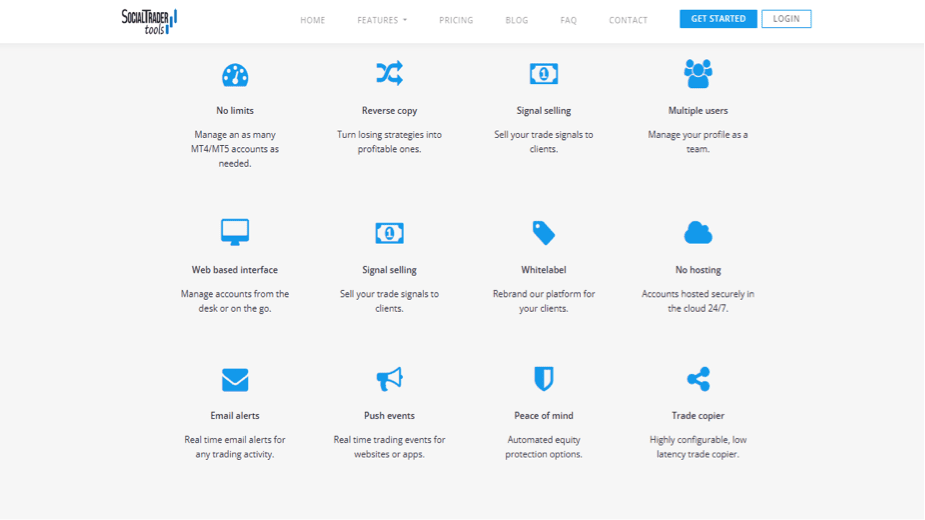Click the SocialTrader tools logo
The image size is (925, 520).
click(149, 20)
